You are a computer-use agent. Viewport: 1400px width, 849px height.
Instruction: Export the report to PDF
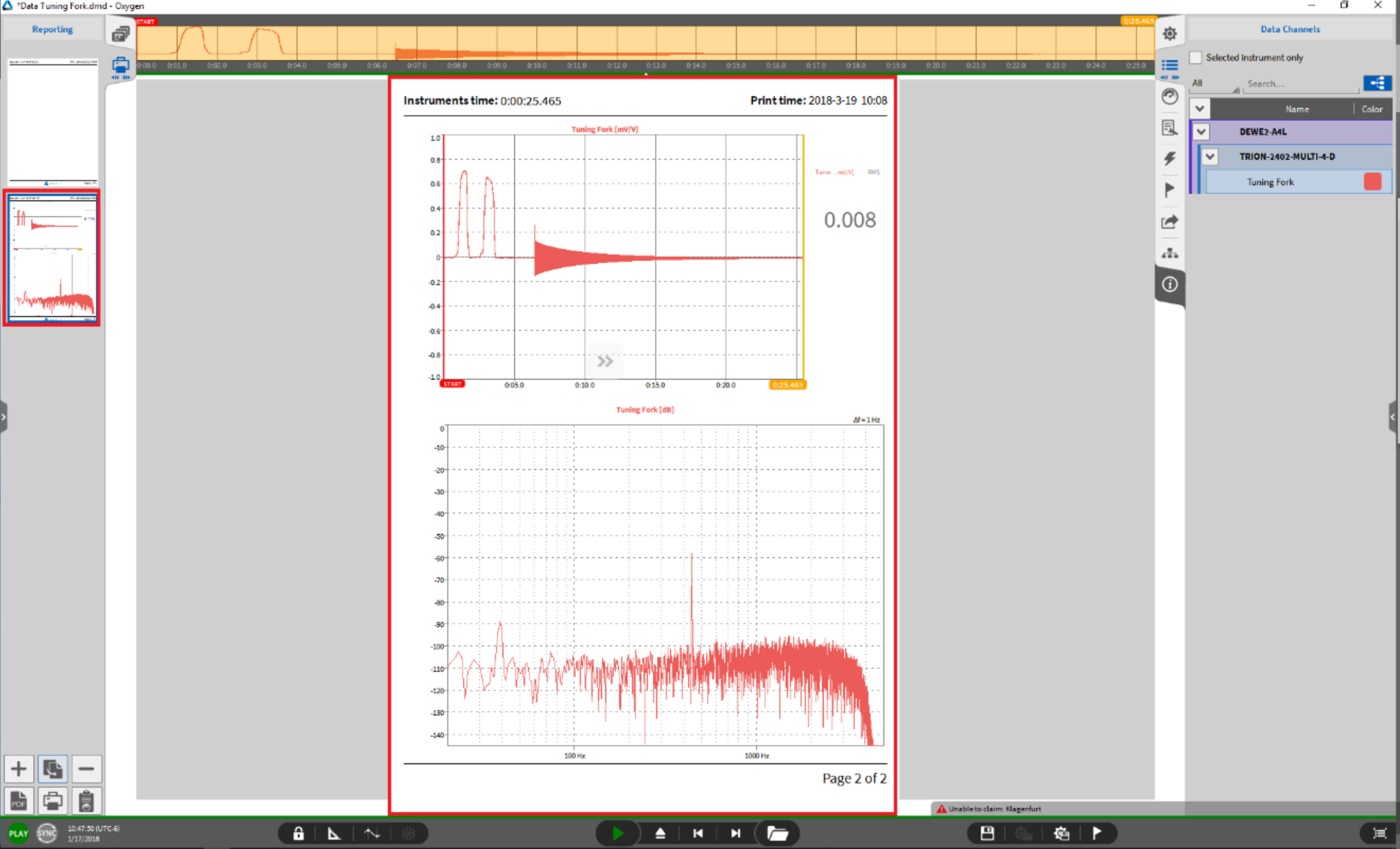coord(18,801)
